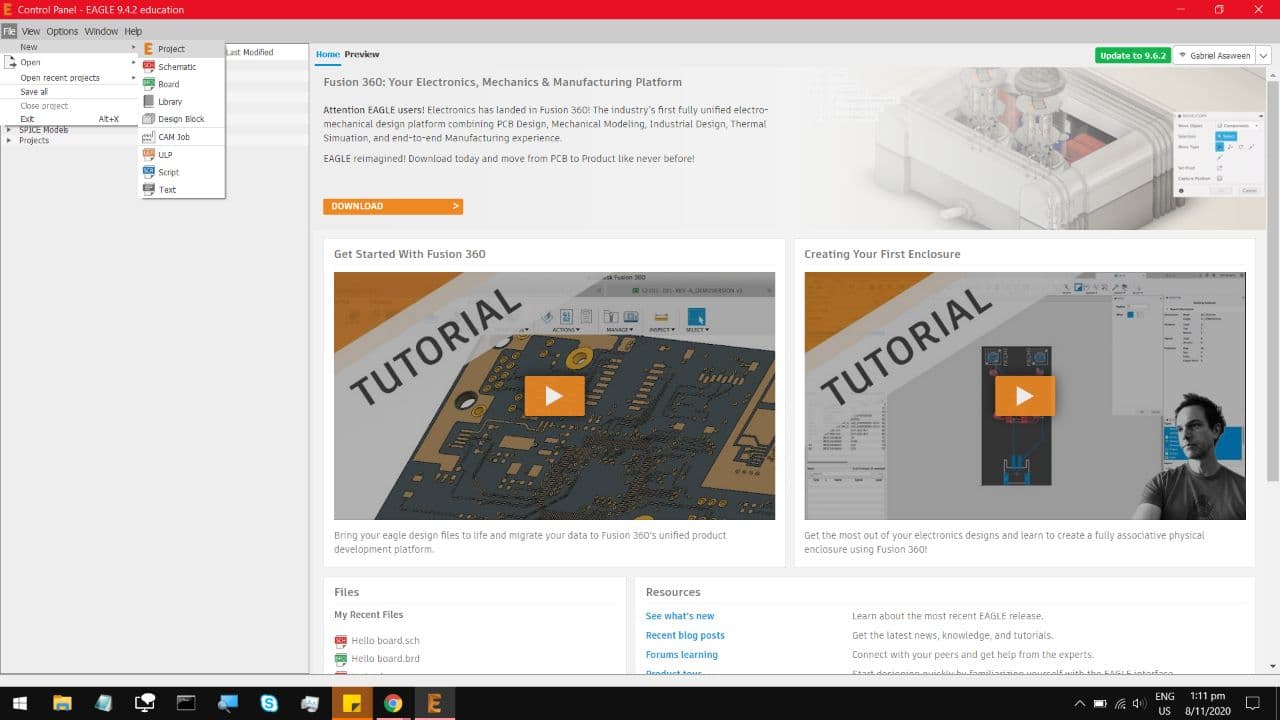The width and height of the screenshot is (1280, 720).
Task: Open Skype from the taskbar
Action: (x=269, y=703)
